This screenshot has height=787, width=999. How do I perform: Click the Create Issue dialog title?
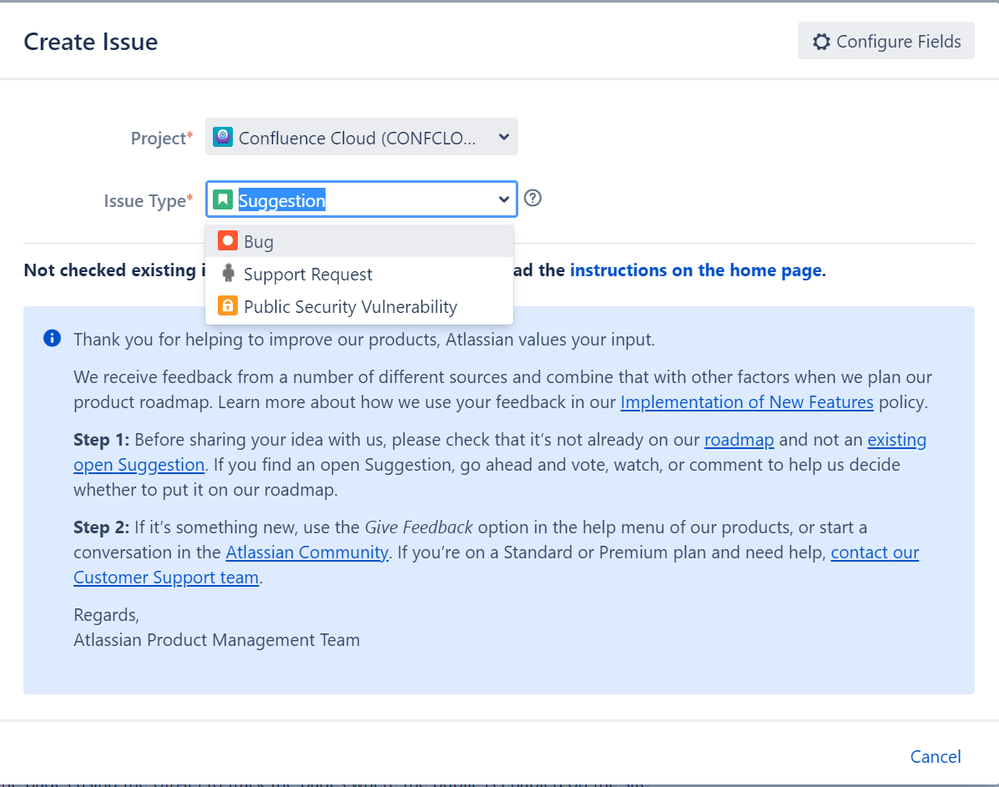click(90, 41)
